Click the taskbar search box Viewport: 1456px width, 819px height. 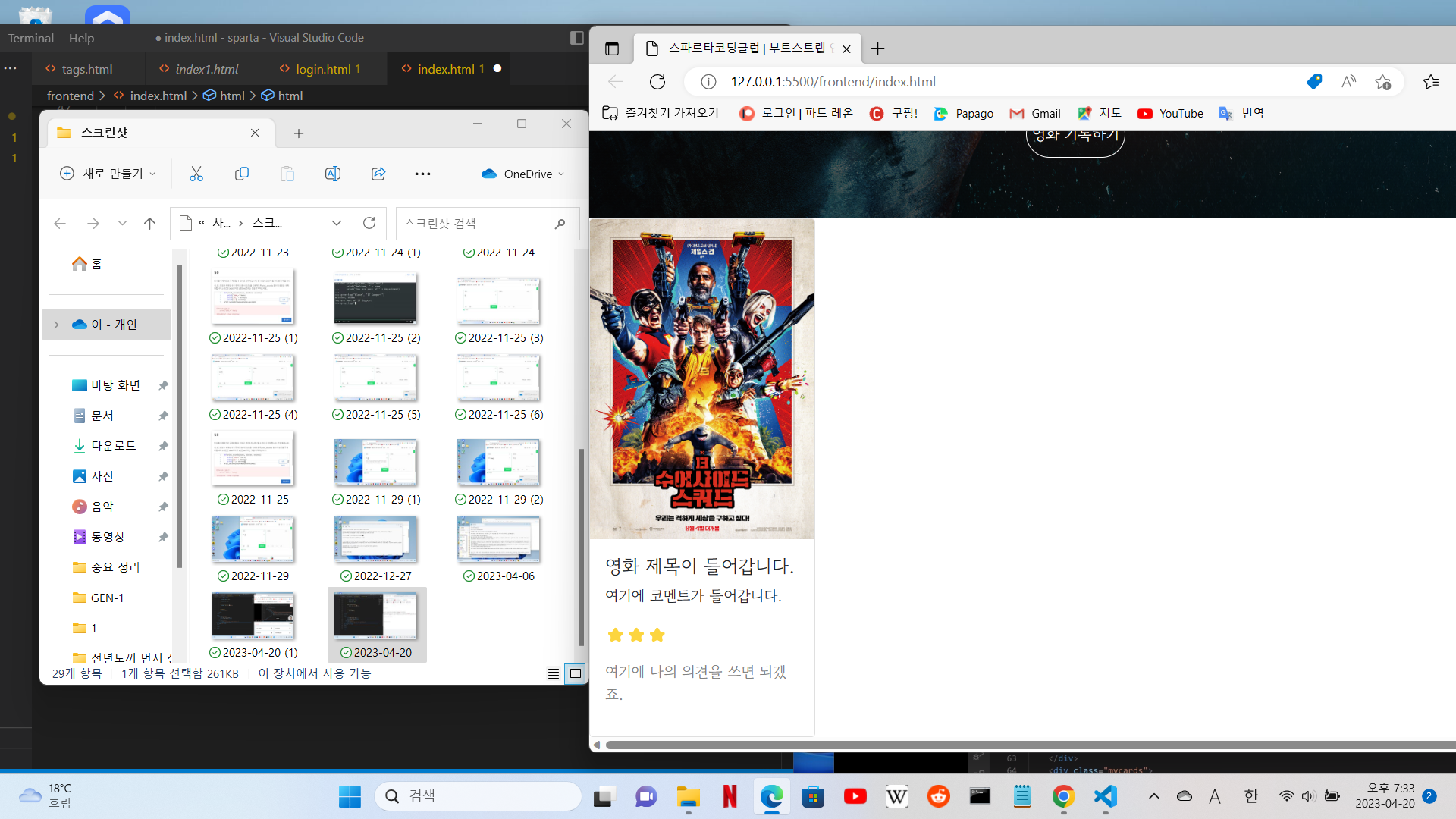click(x=478, y=796)
